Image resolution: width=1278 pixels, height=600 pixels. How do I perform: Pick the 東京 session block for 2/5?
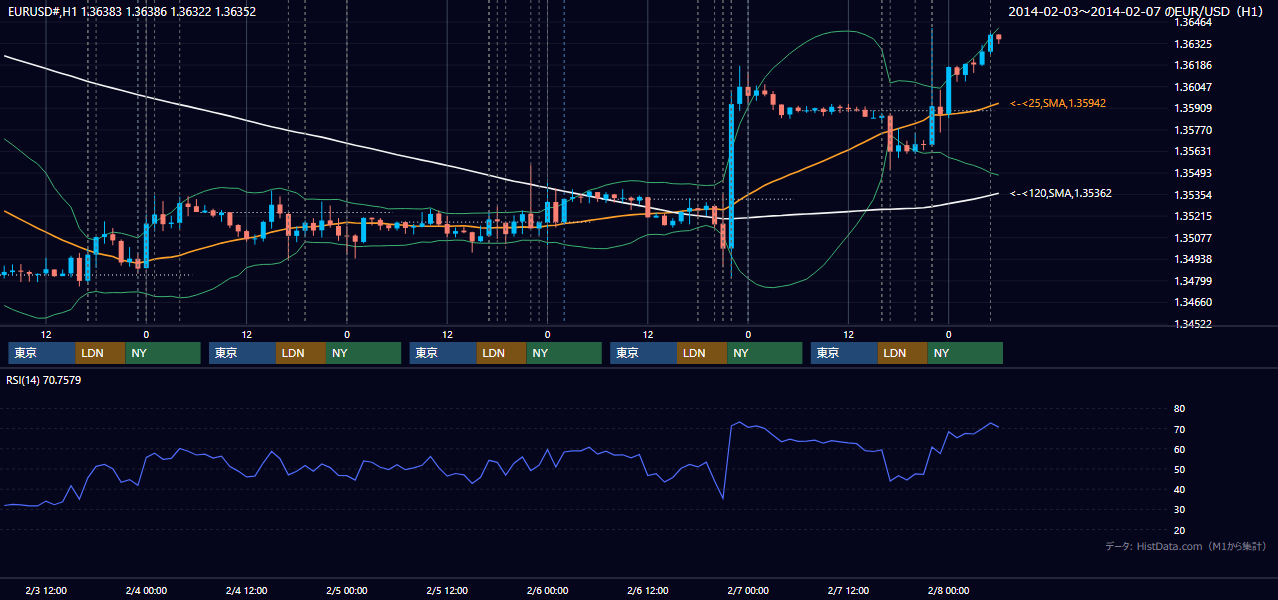click(x=443, y=353)
